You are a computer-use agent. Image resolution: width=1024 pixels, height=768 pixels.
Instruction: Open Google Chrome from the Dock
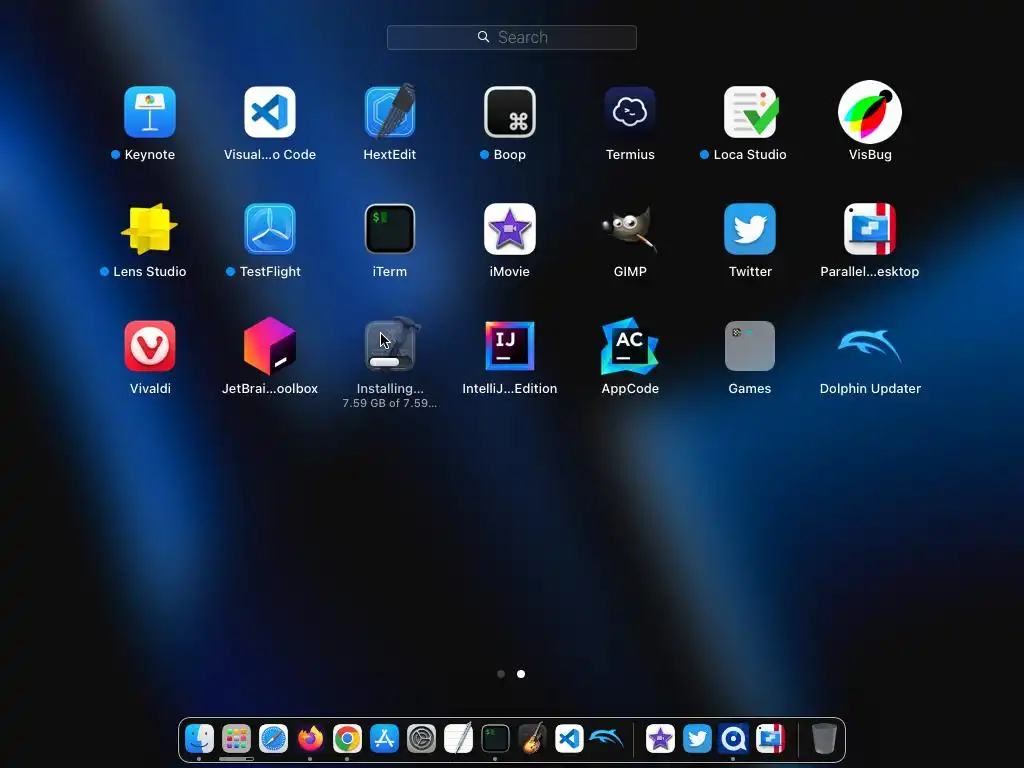click(347, 739)
